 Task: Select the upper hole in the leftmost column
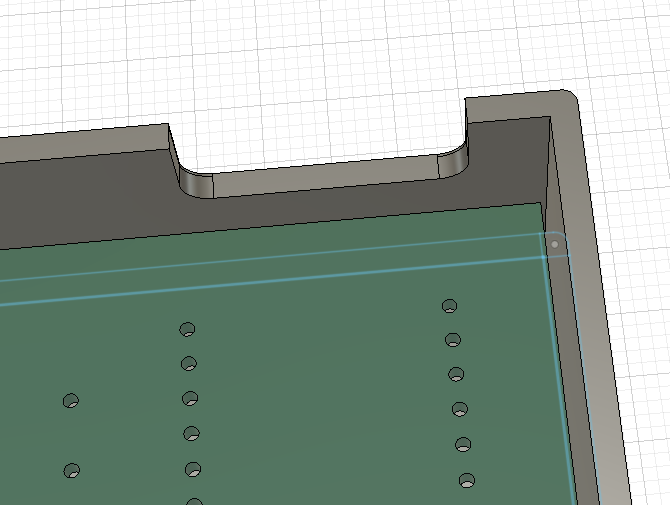pyautogui.click(x=71, y=400)
